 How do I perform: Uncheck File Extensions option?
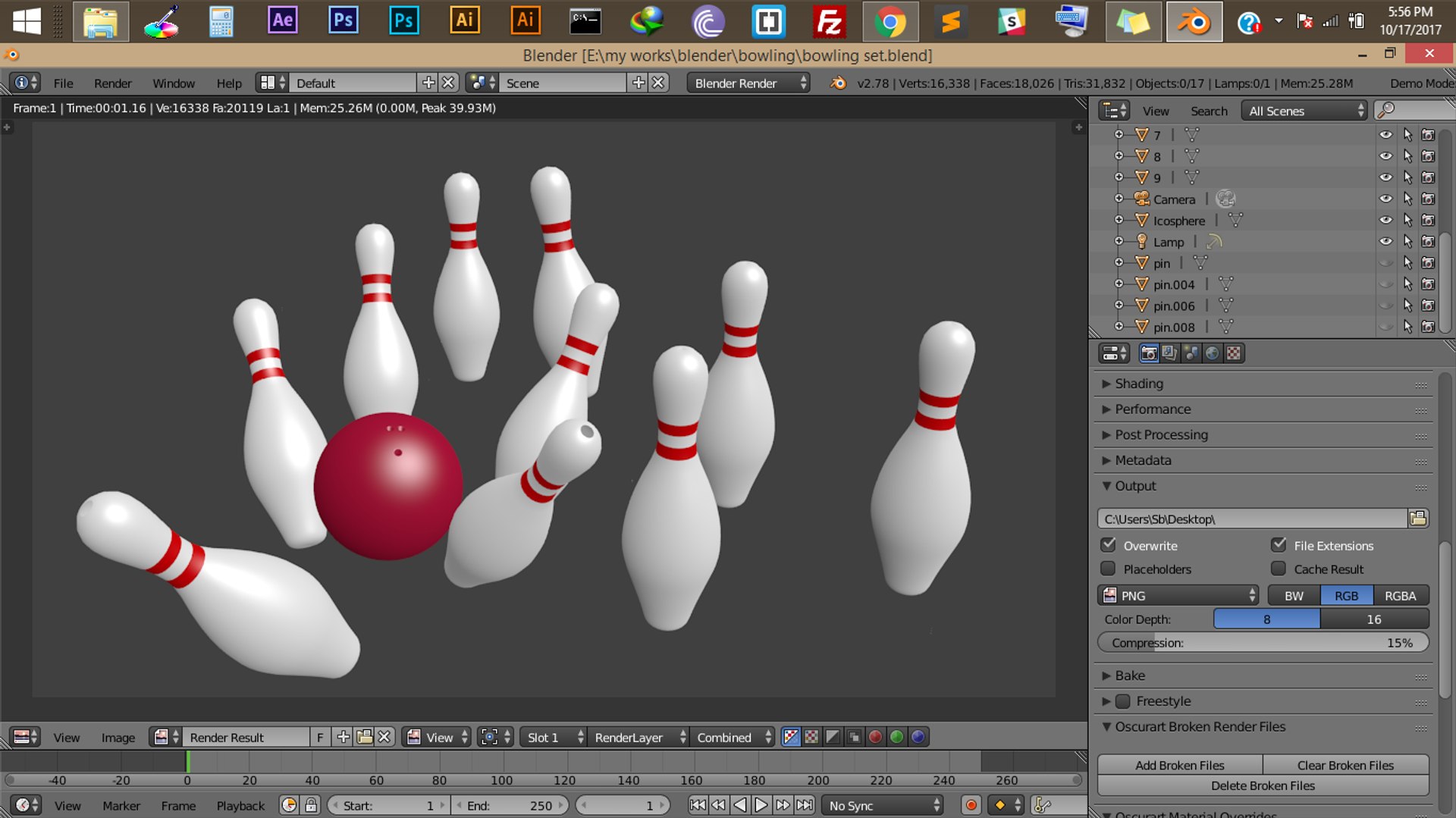click(1279, 545)
